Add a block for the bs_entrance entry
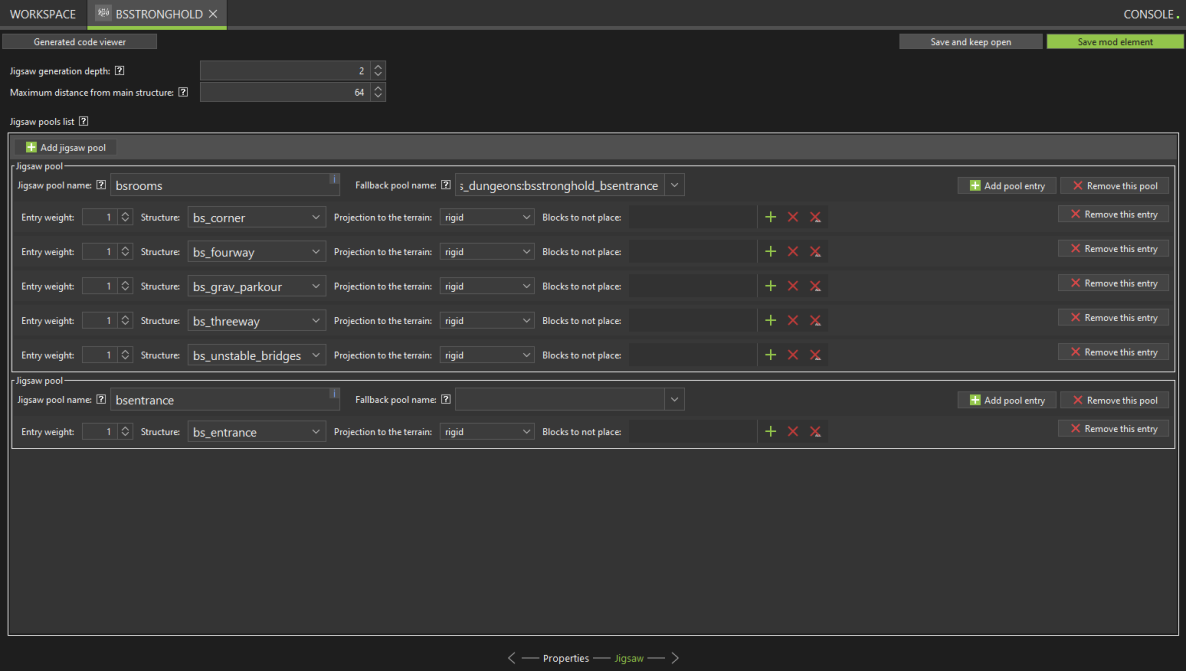The height and width of the screenshot is (671, 1186). (x=770, y=431)
